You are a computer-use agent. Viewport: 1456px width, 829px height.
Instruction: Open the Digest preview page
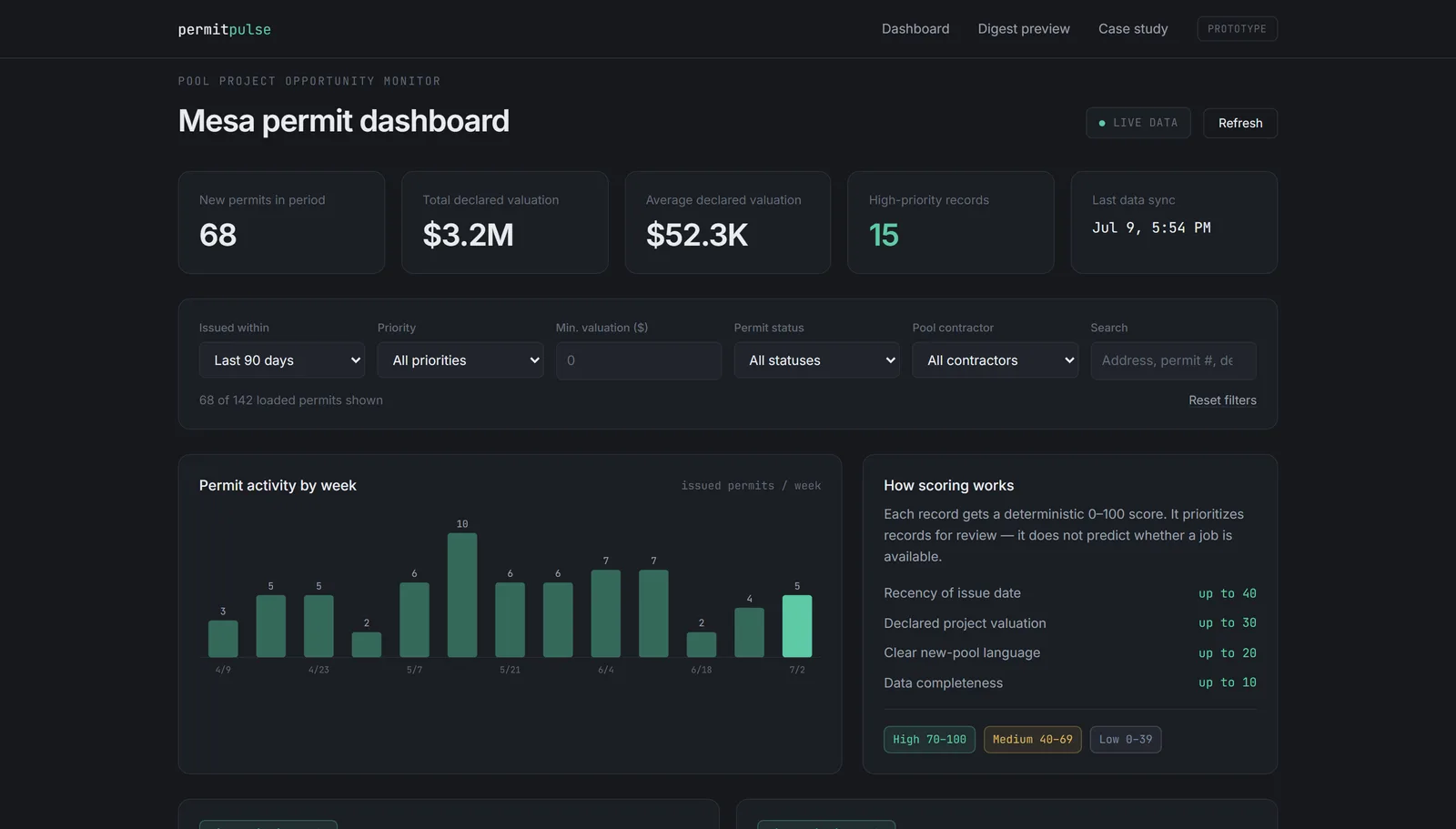click(1024, 29)
